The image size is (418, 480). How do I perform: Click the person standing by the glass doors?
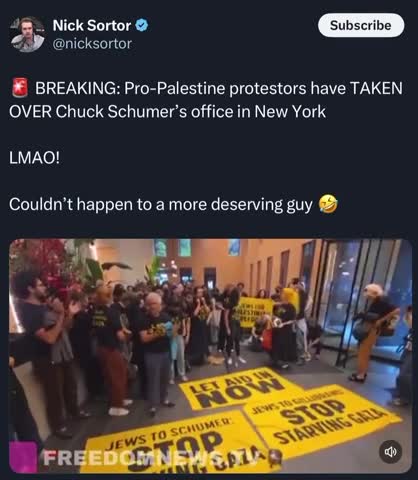pyautogui.click(x=375, y=332)
